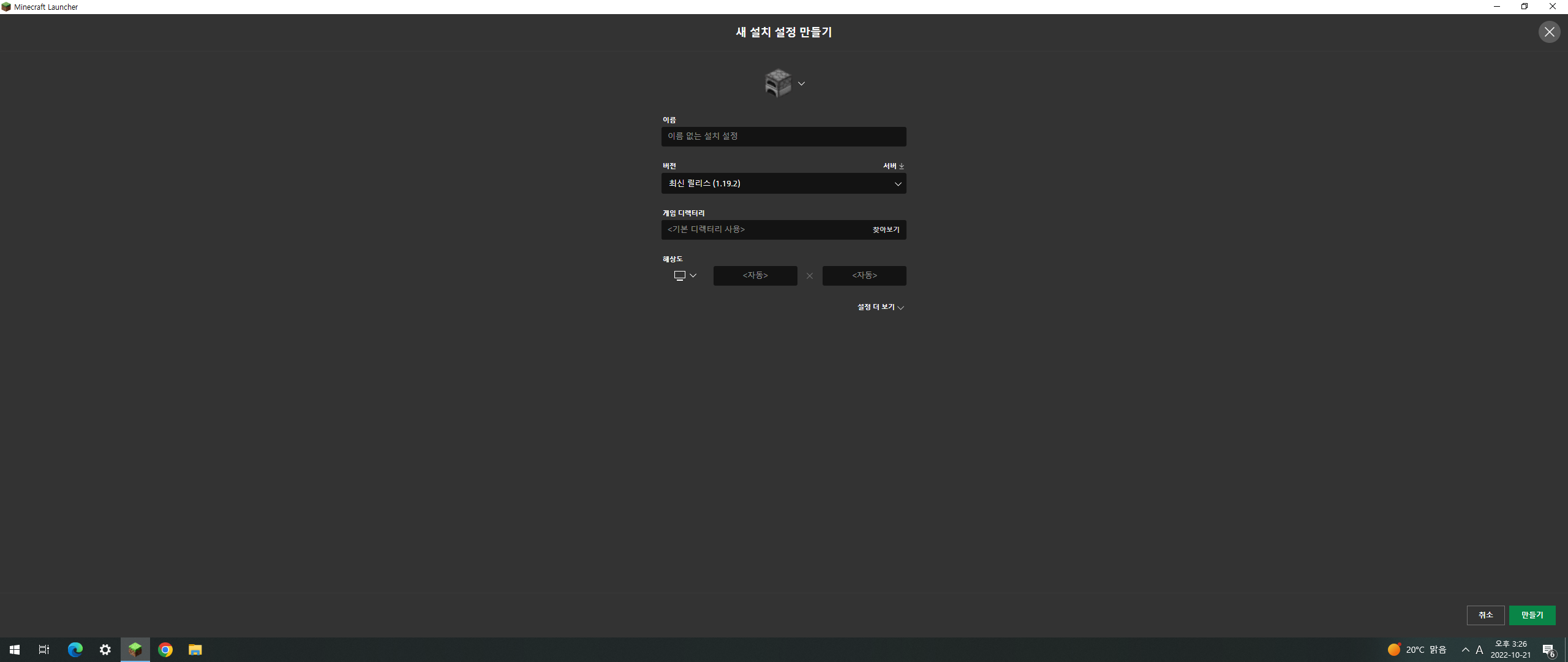Click the furnace installation icon
1568x662 pixels.
778,83
